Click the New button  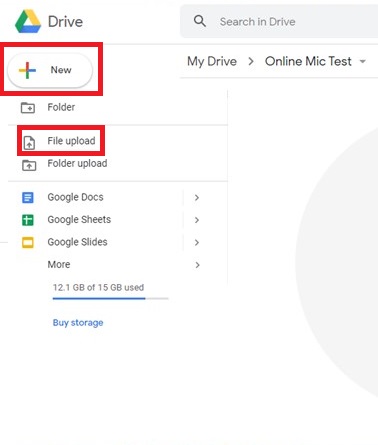pos(50,70)
